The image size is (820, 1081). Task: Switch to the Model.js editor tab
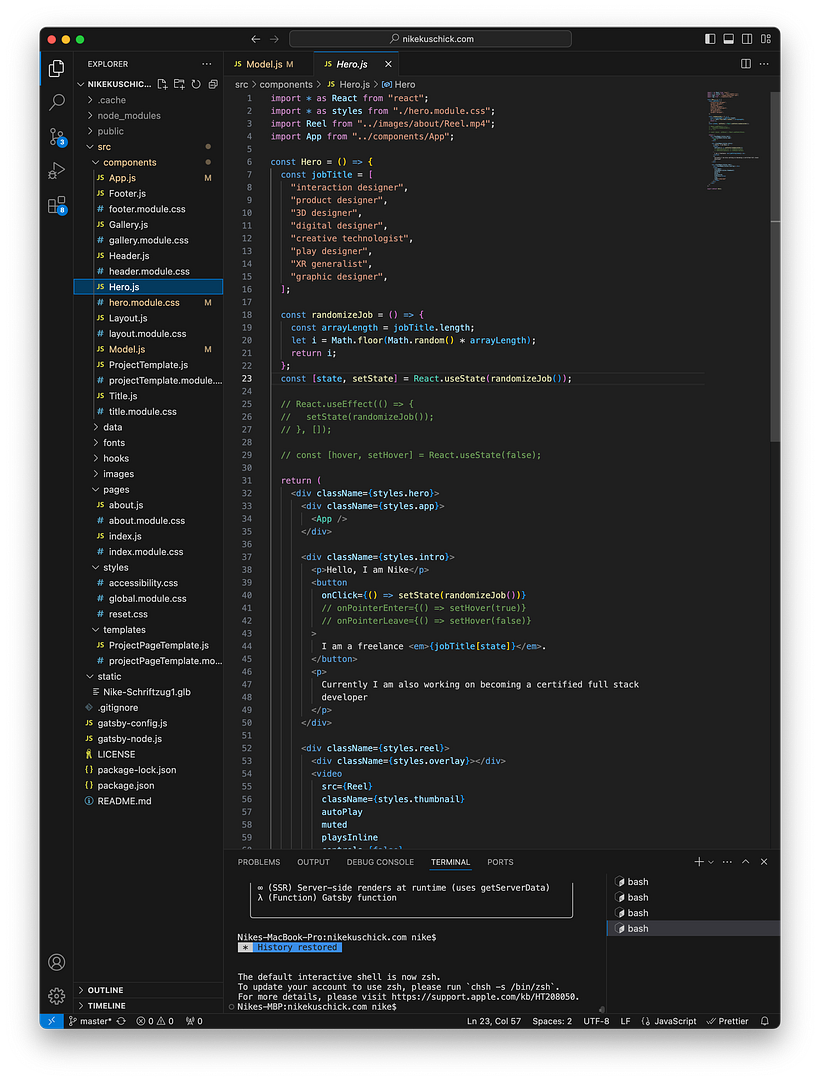268,64
